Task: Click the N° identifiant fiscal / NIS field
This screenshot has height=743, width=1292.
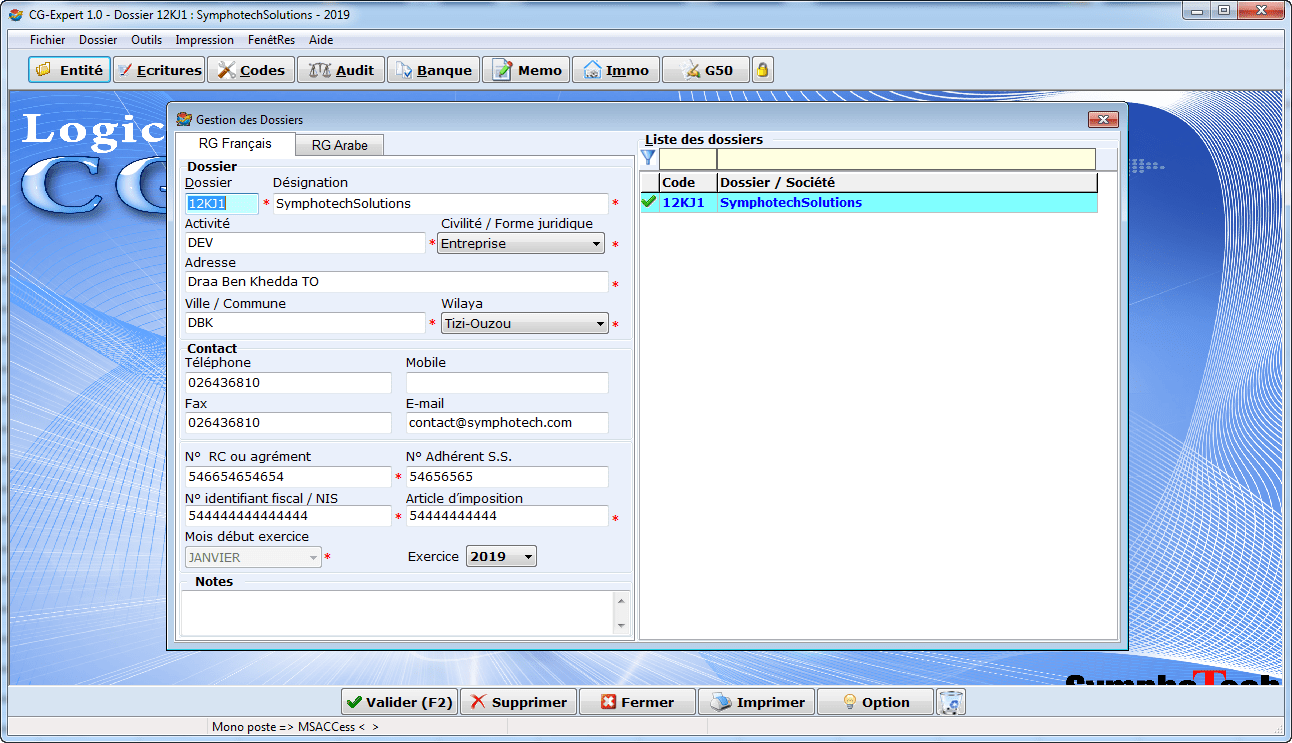Action: click(x=288, y=516)
